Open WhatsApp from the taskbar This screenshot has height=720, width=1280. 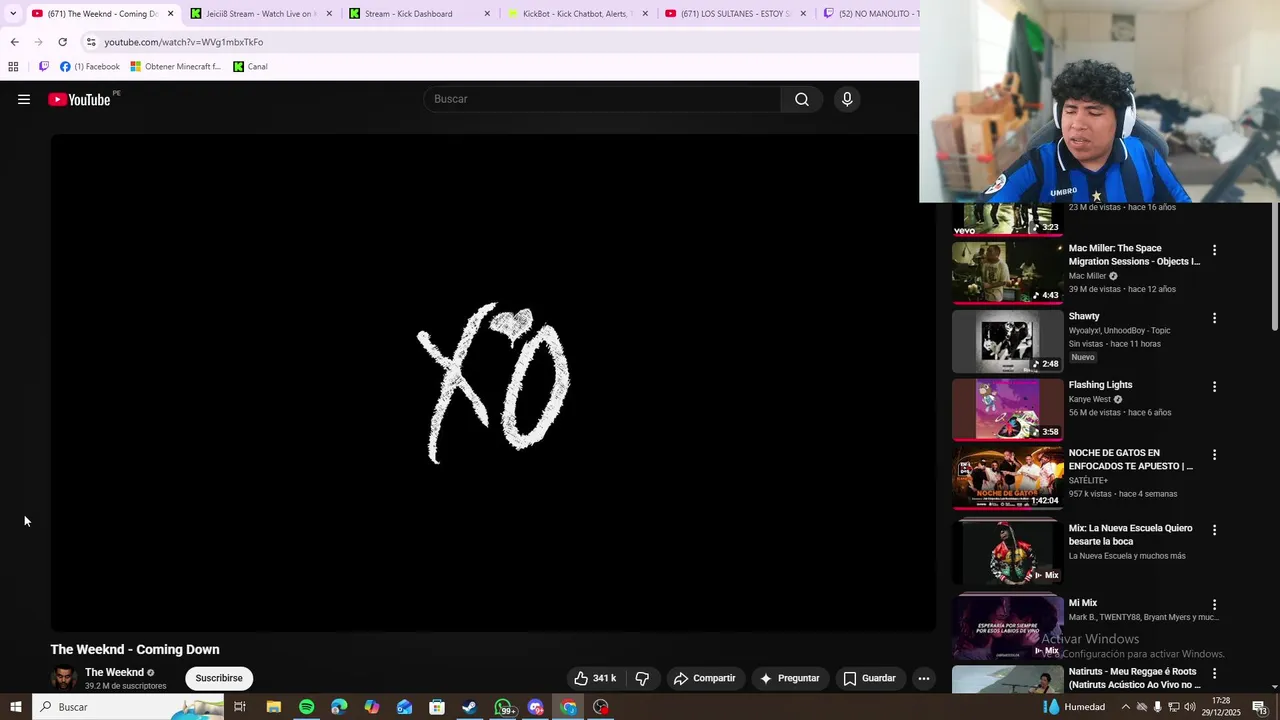503,707
